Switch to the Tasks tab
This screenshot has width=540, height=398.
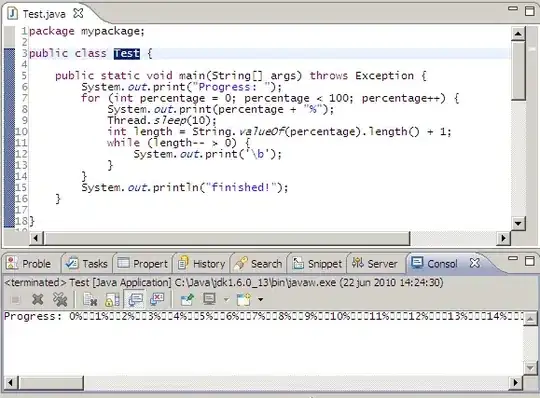[87, 264]
